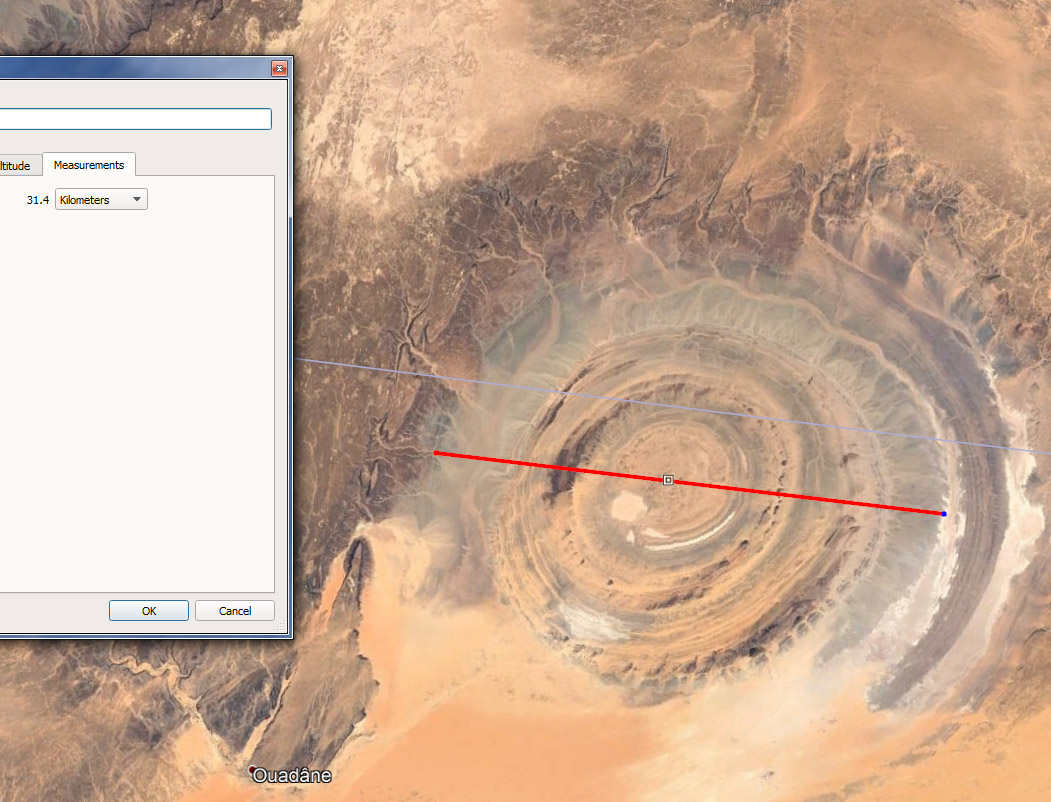Select the square midpoint handle on path

tap(668, 481)
